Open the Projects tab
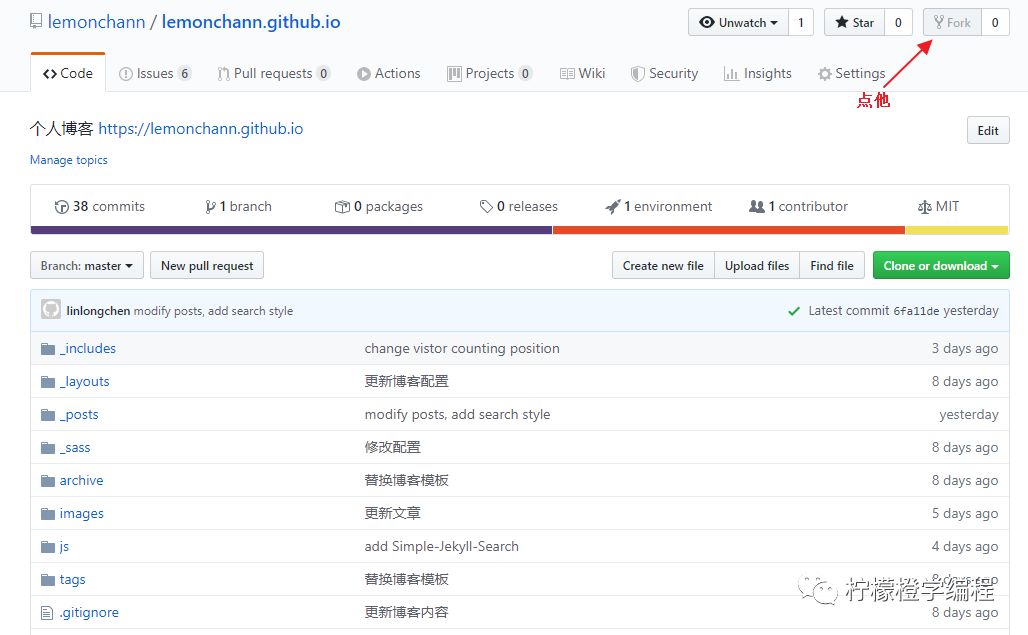Viewport: 1028px width, 635px height. tap(489, 73)
